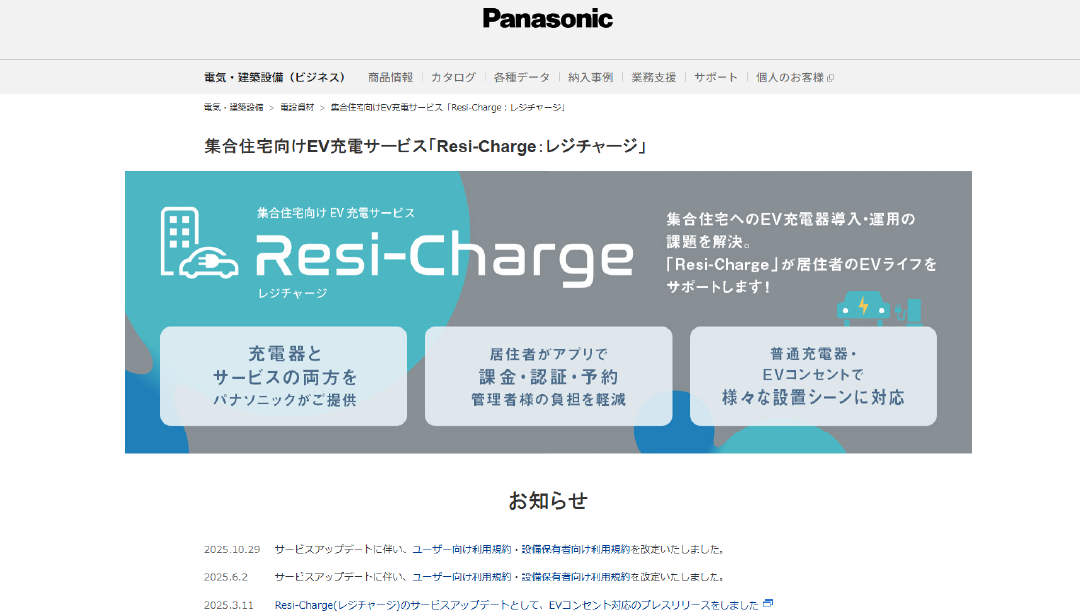Select 各種データ in the navigation bar
This screenshot has width=1080, height=611.
521,76
